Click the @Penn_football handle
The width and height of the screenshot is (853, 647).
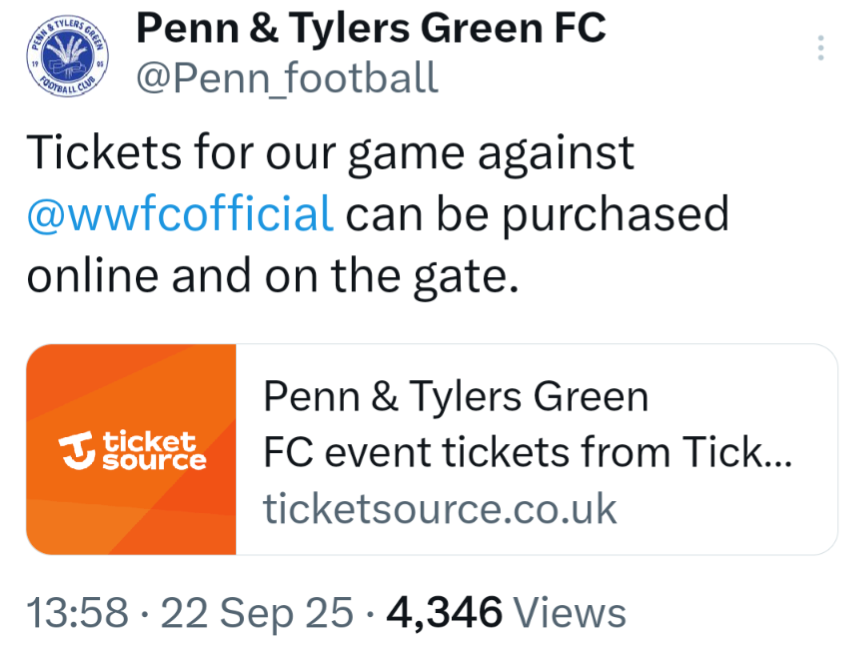click(x=286, y=77)
